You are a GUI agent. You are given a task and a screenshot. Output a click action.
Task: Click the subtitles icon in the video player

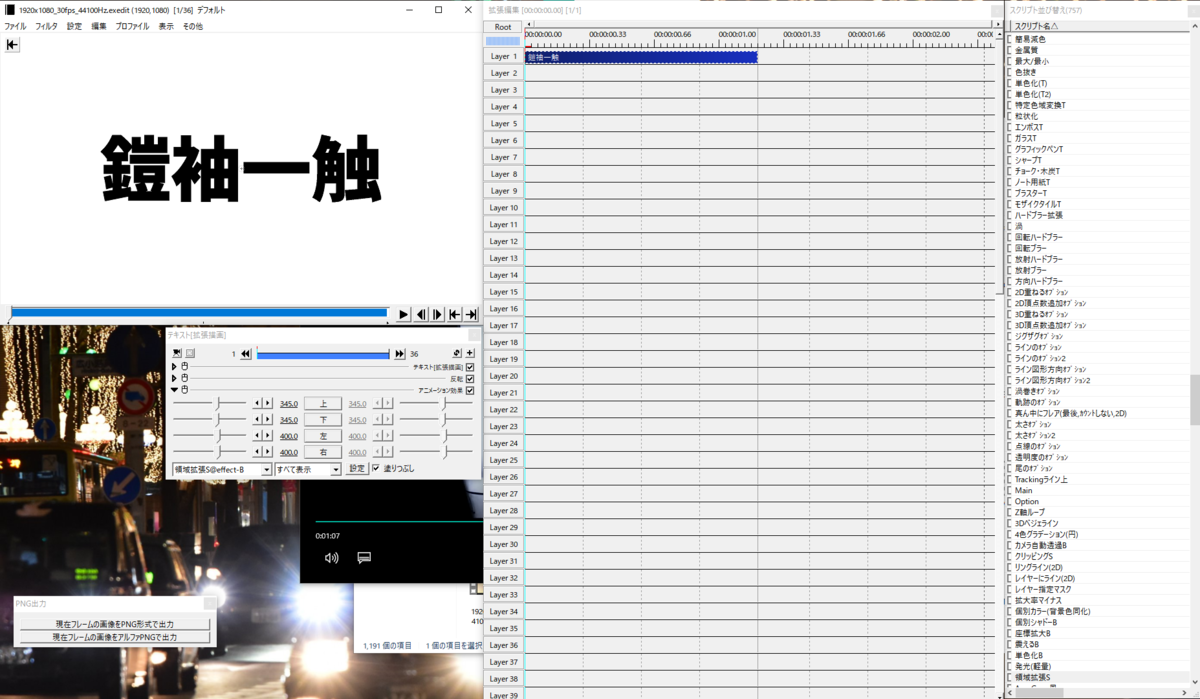[364, 558]
